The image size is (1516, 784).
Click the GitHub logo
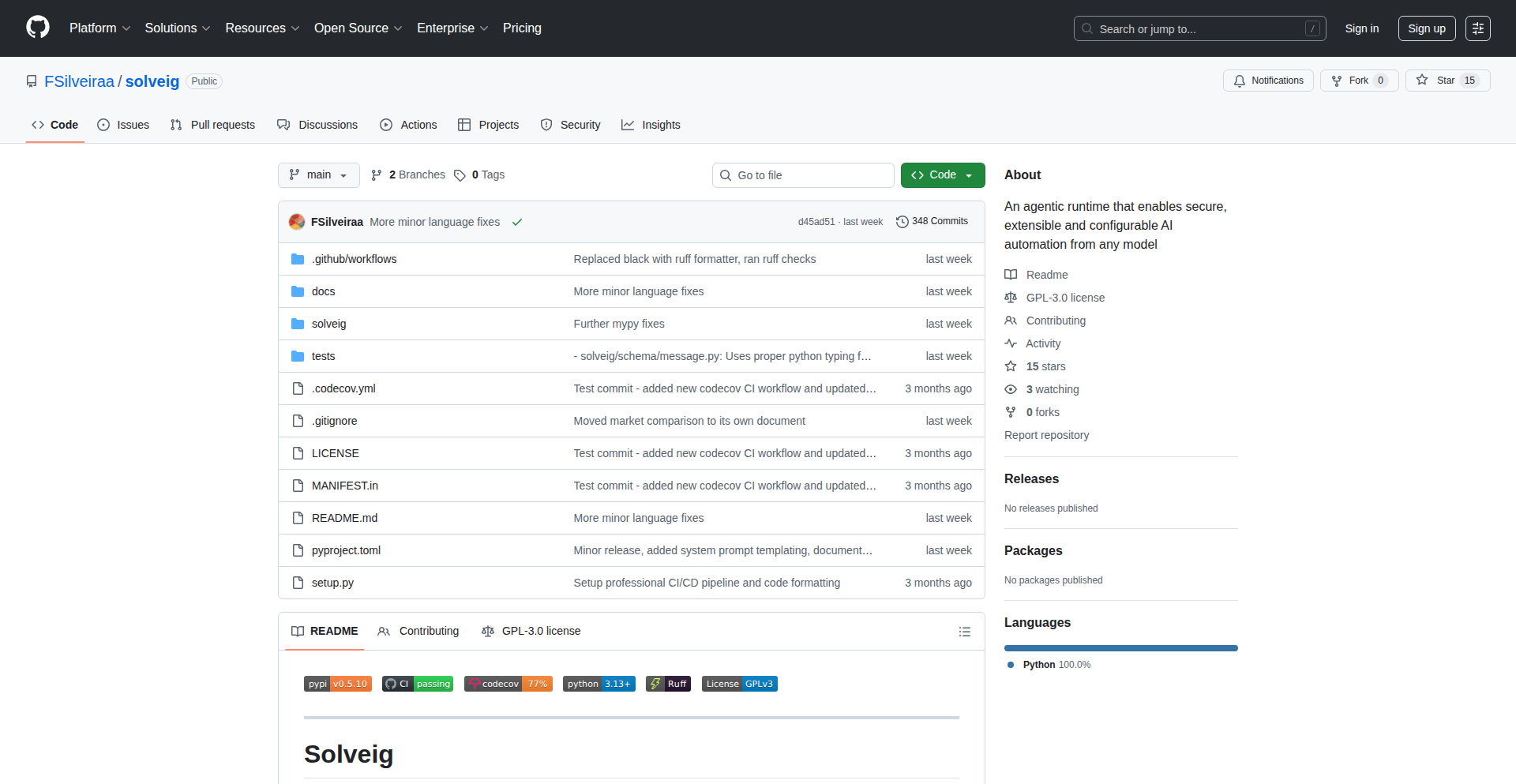pos(36,28)
